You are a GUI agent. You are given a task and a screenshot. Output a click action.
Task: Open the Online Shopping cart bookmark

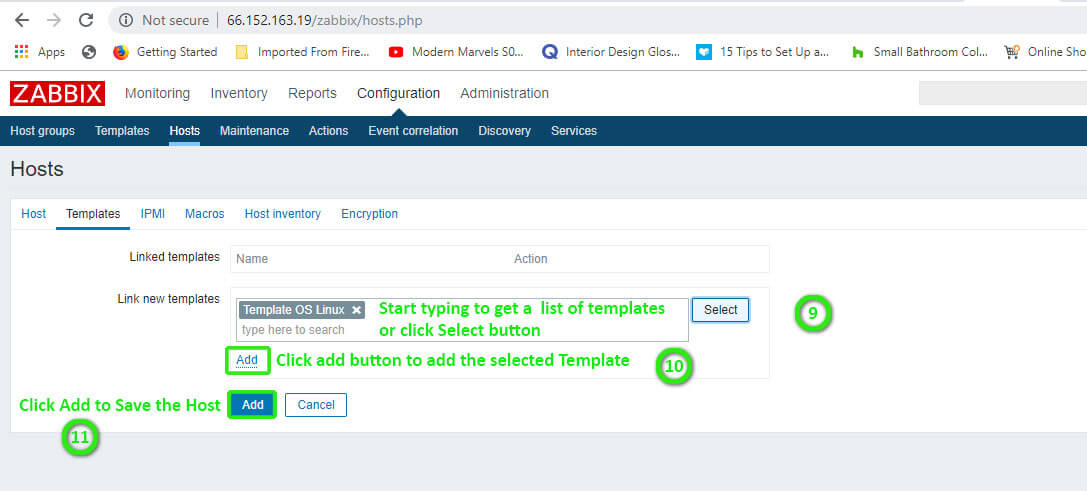pos(1045,52)
